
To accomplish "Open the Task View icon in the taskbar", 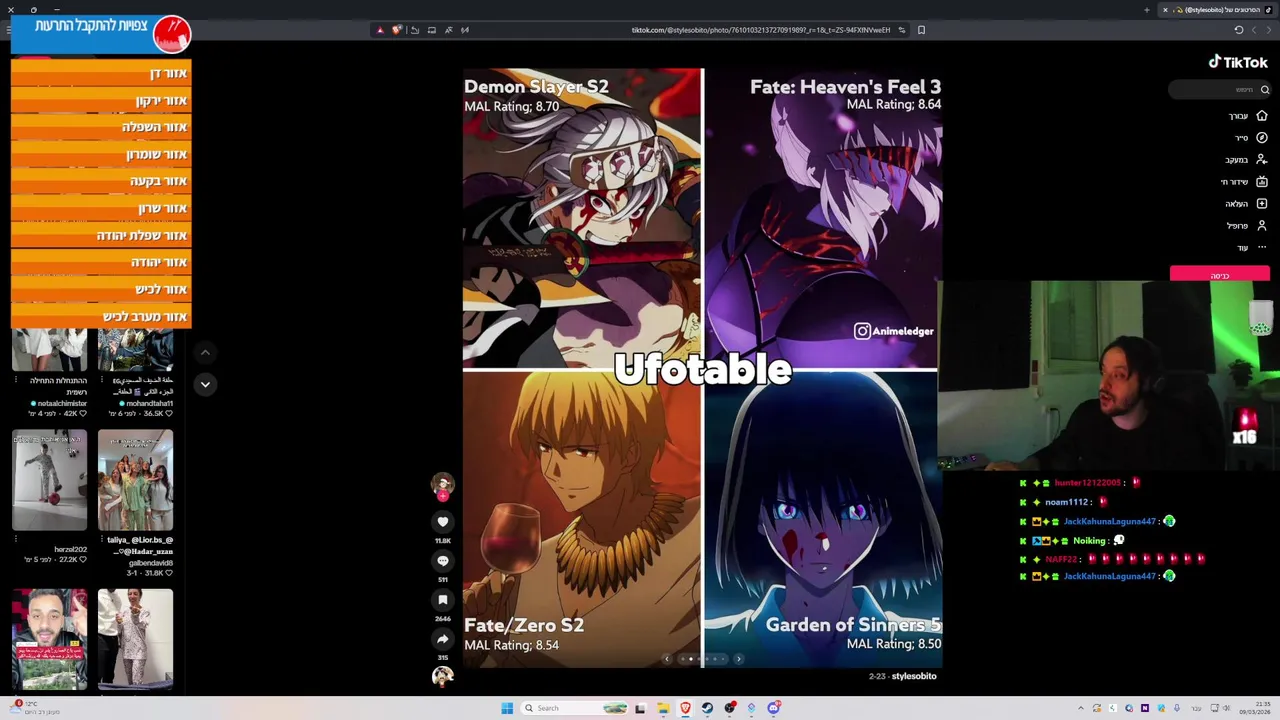I will tap(640, 708).
